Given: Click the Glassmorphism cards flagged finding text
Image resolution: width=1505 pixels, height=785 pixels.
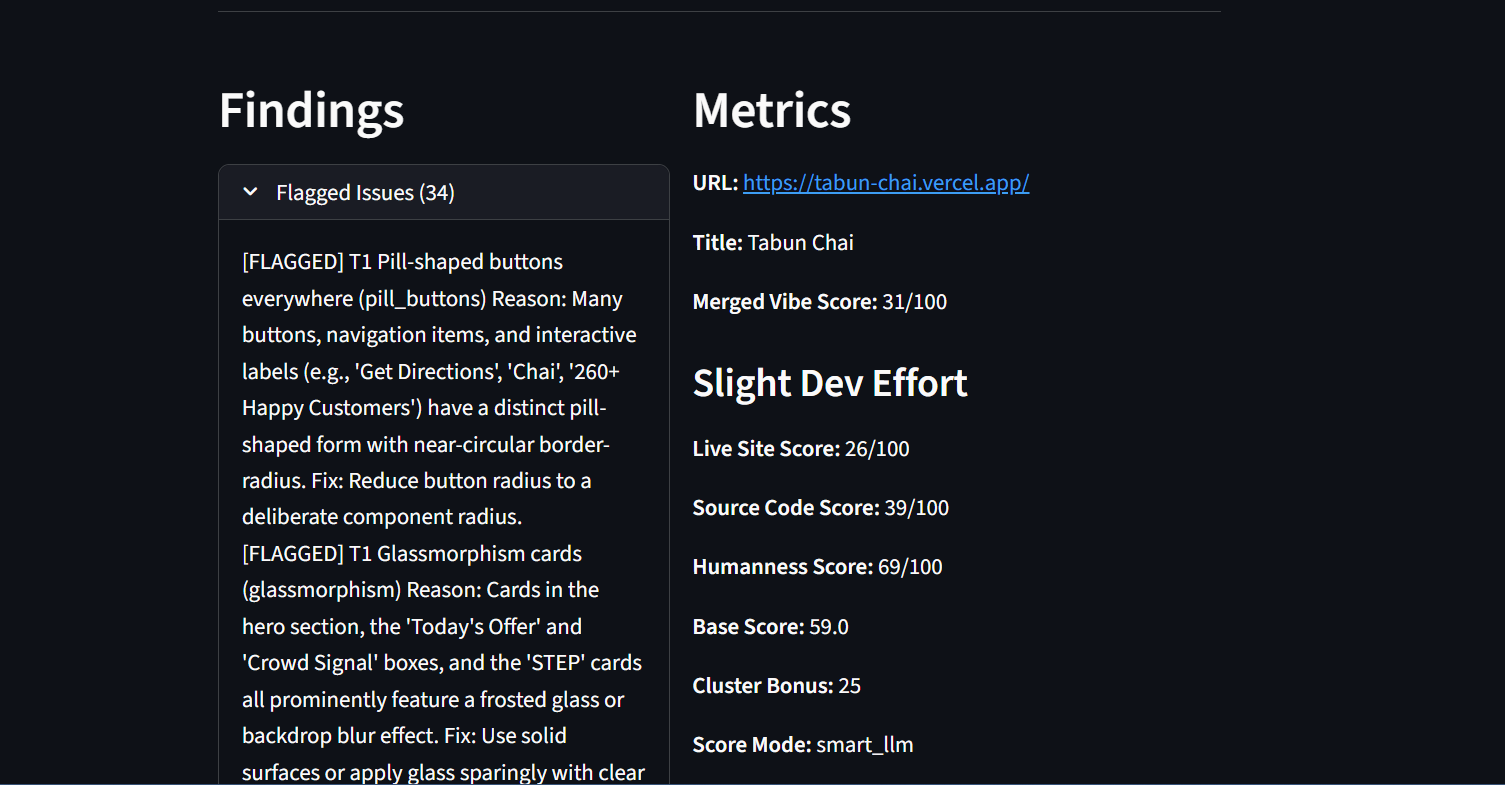Looking at the screenshot, I should pos(443,663).
